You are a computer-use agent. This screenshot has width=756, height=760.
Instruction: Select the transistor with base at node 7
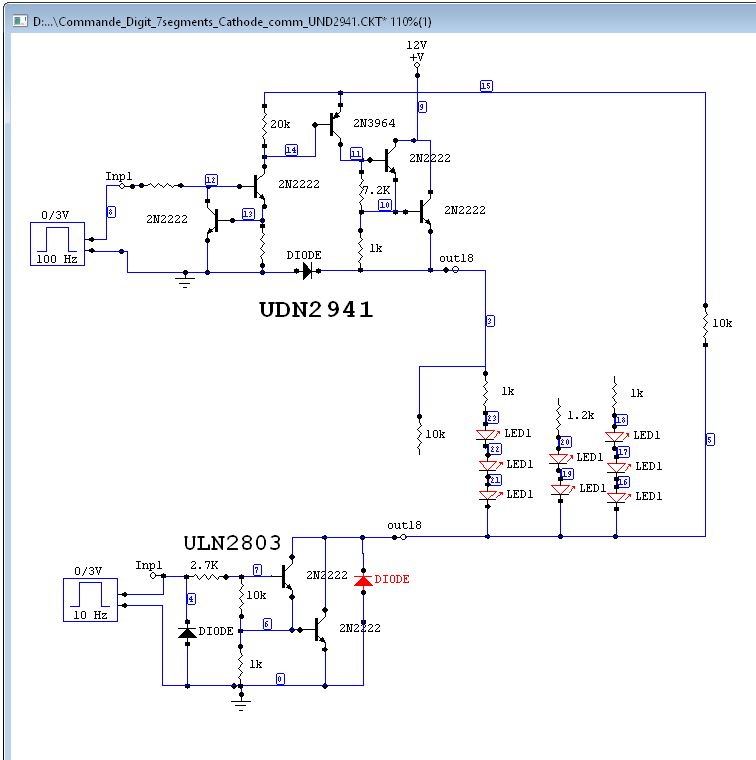[286, 576]
